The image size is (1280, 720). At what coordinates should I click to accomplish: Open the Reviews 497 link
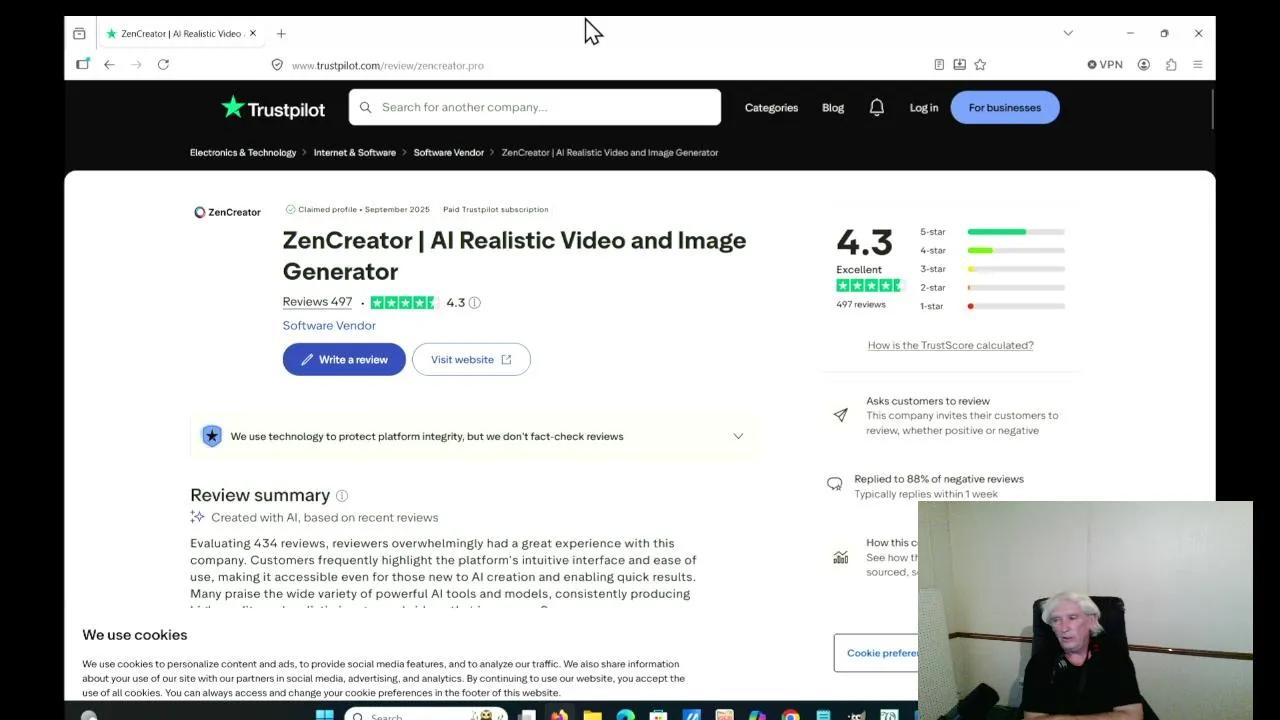tap(317, 302)
